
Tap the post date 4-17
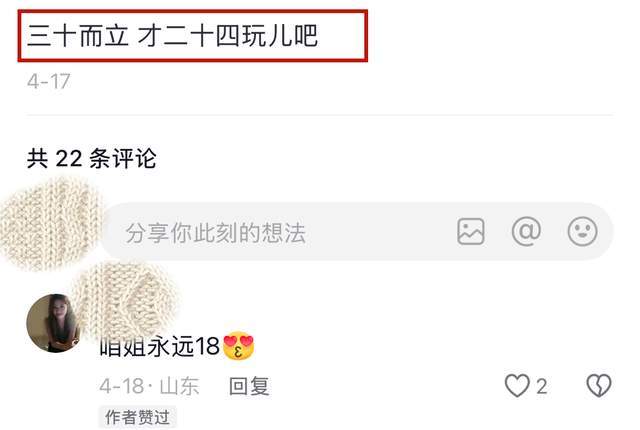click(x=49, y=81)
